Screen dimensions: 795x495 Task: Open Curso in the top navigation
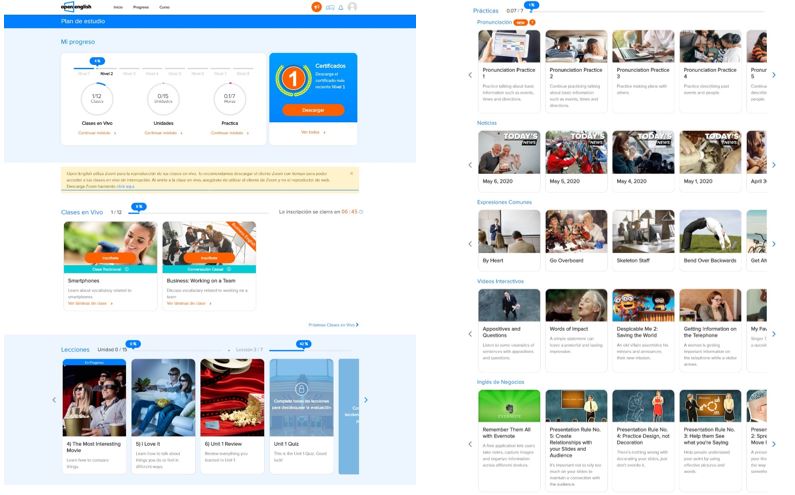(164, 7)
